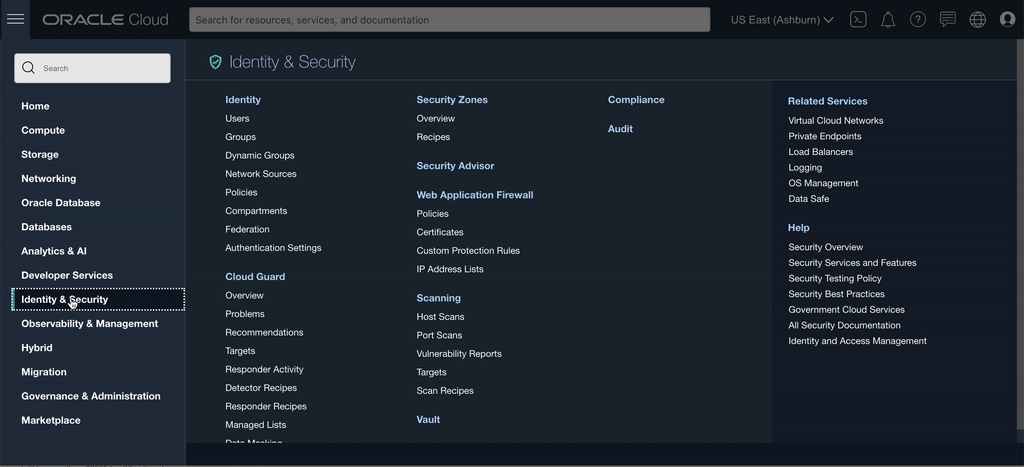Open Compartments link
Viewport: 1024px width, 467px height.
[256, 210]
